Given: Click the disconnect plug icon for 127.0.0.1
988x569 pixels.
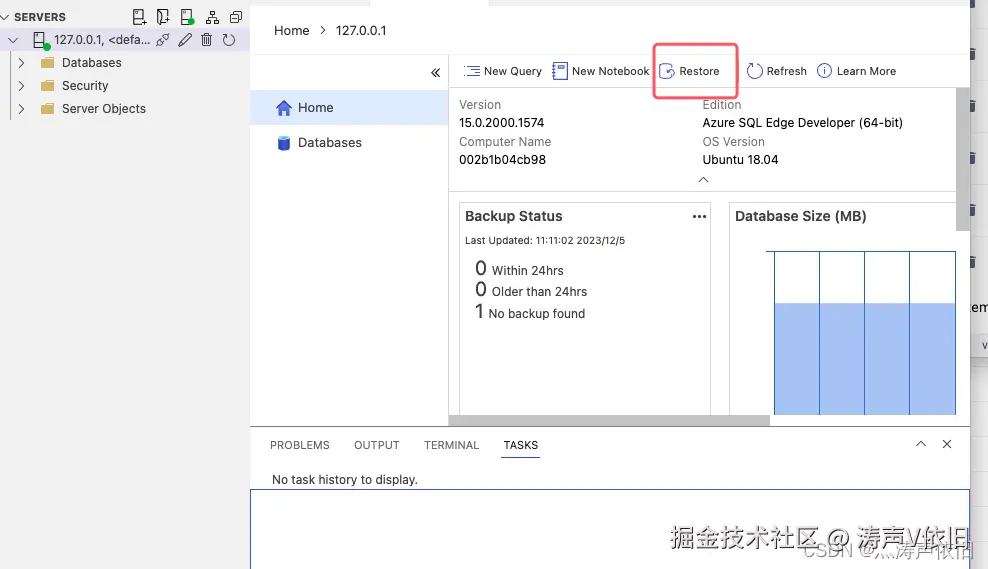Looking at the screenshot, I should [x=163, y=40].
